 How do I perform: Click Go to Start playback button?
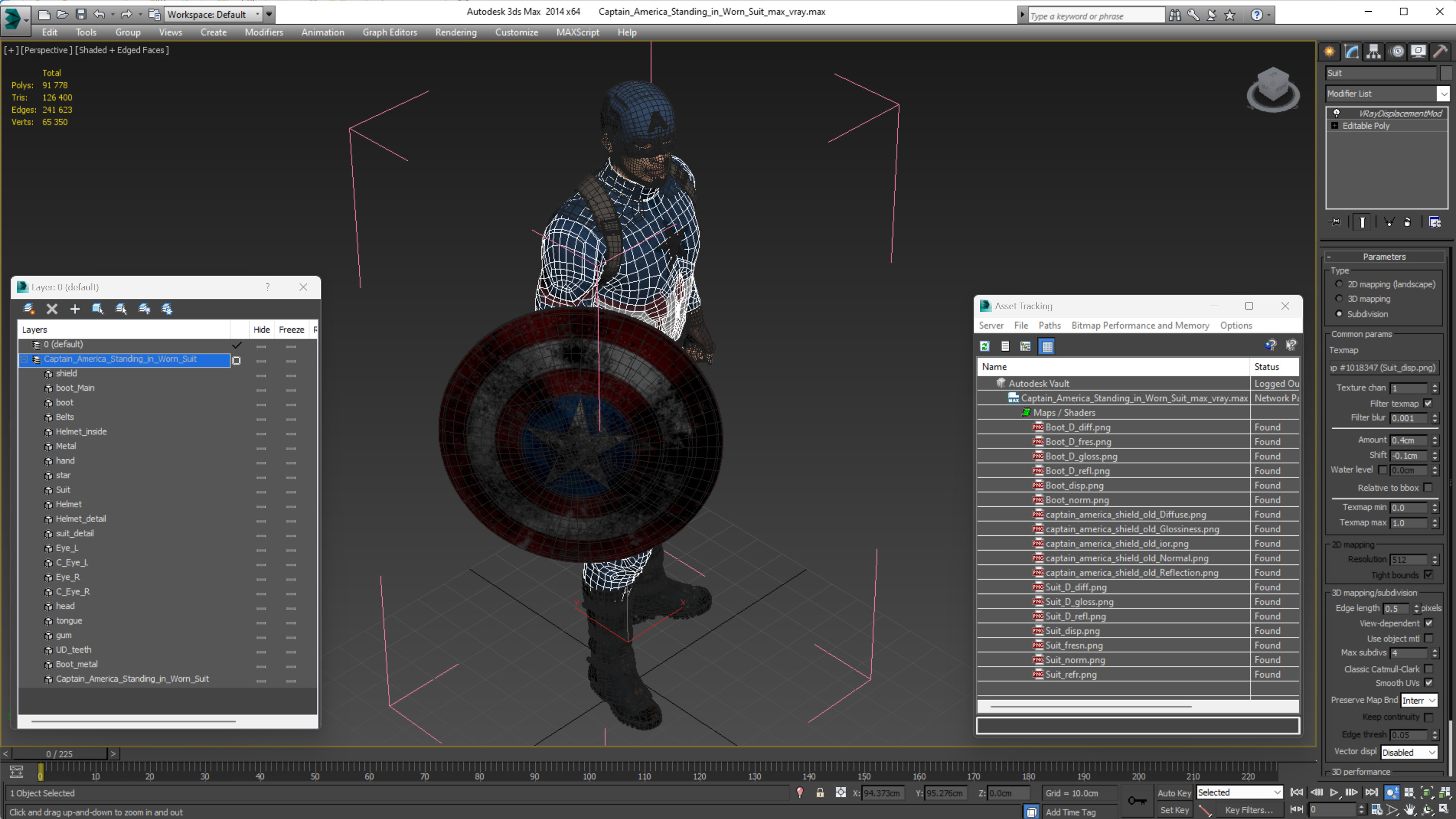click(x=1297, y=792)
